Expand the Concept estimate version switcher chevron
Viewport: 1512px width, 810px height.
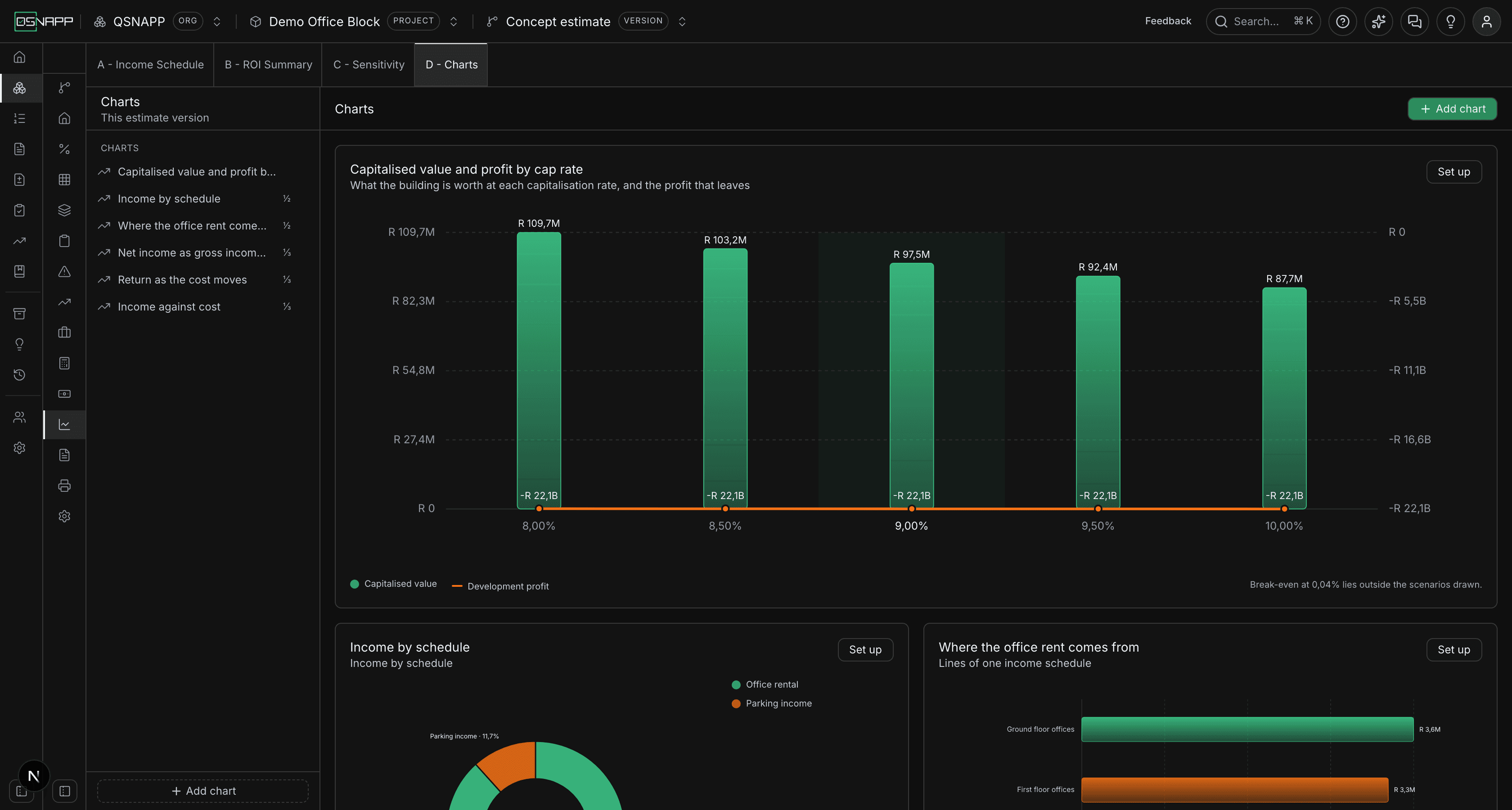(682, 22)
